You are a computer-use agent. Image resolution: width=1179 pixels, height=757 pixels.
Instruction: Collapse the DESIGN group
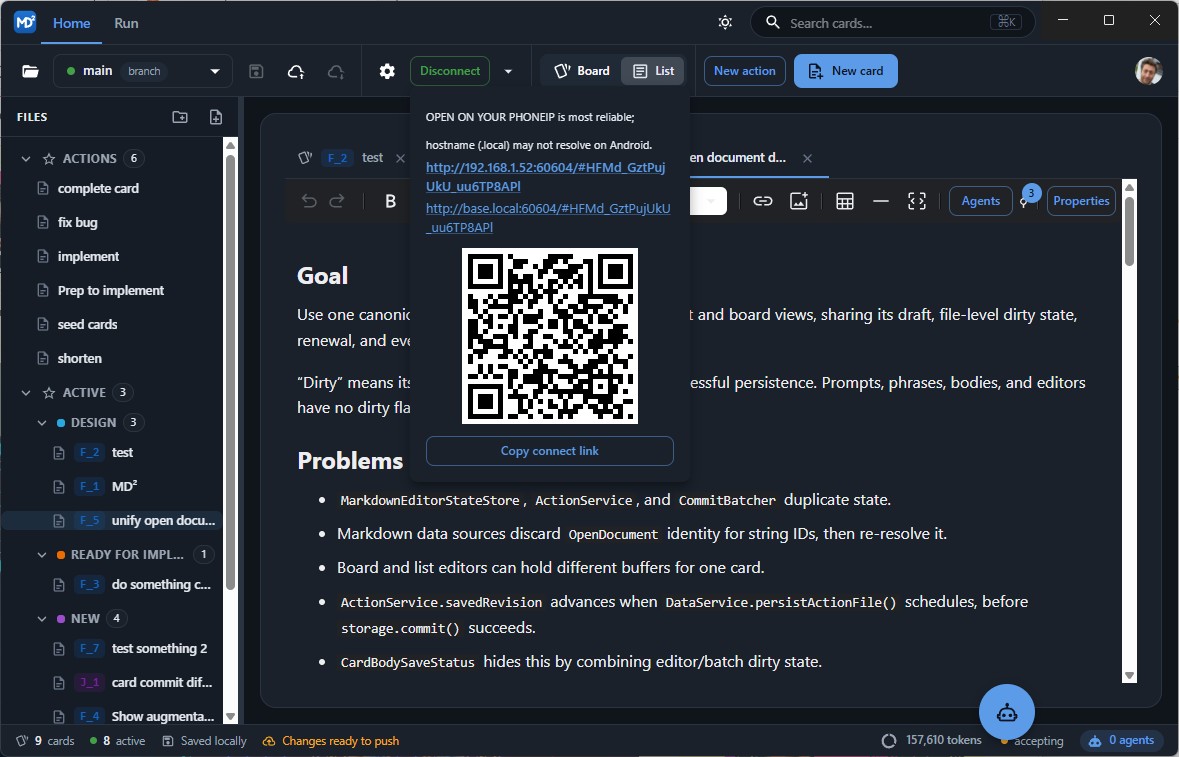[x=42, y=422]
